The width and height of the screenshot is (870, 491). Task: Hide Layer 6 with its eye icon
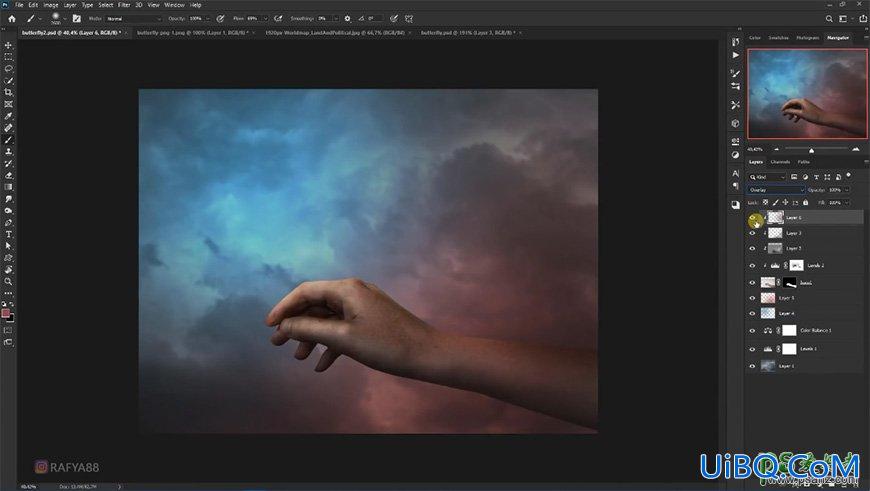[753, 218]
